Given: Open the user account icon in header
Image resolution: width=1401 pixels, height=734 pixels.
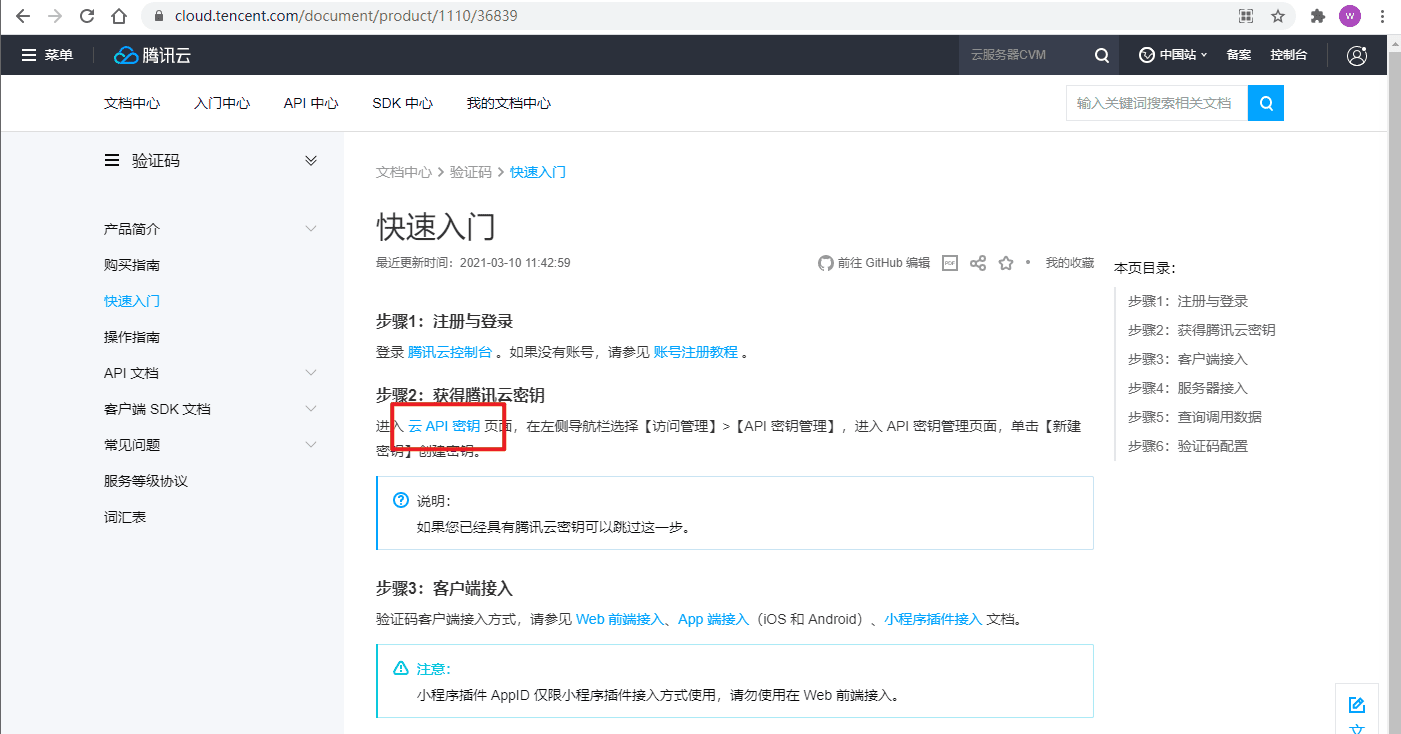Looking at the screenshot, I should [x=1357, y=55].
